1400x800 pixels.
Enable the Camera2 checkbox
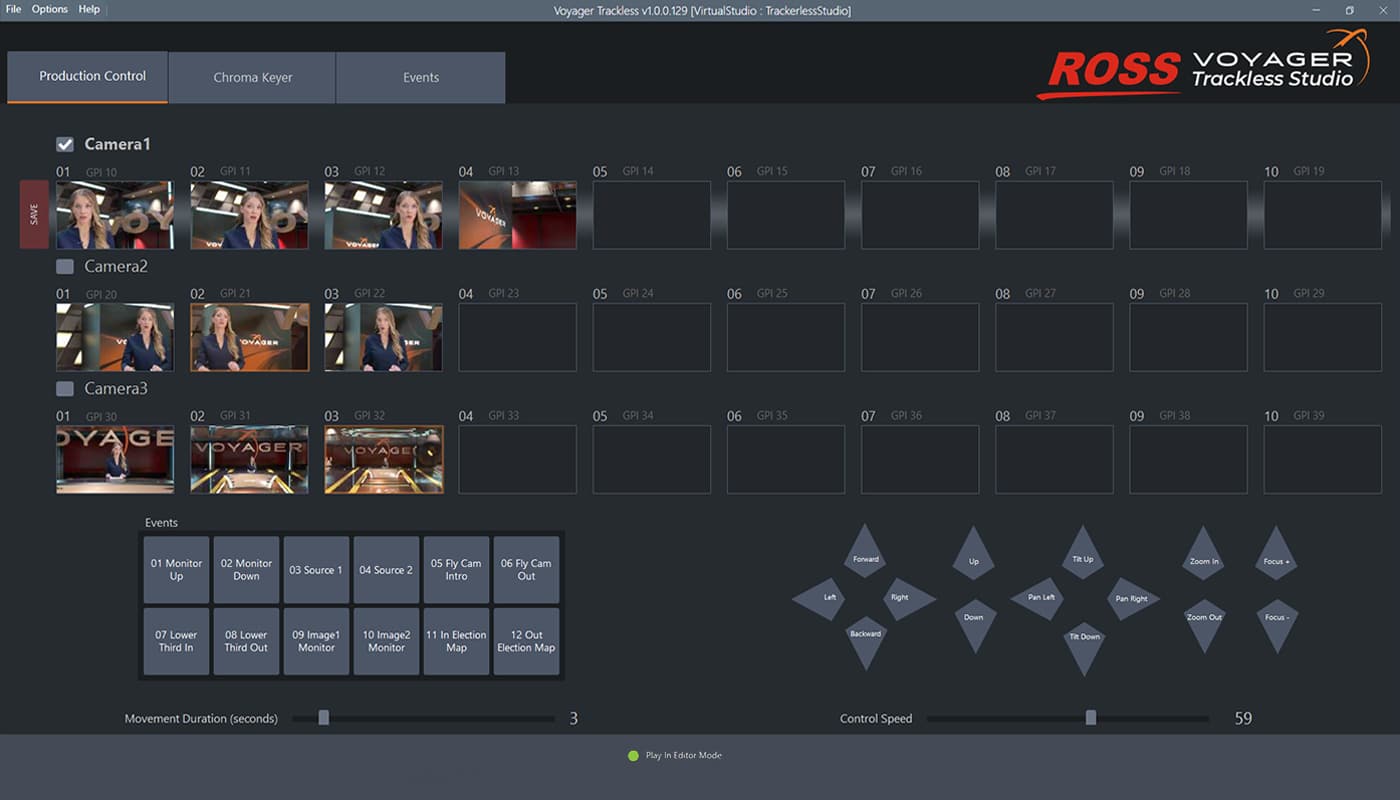(x=65, y=266)
